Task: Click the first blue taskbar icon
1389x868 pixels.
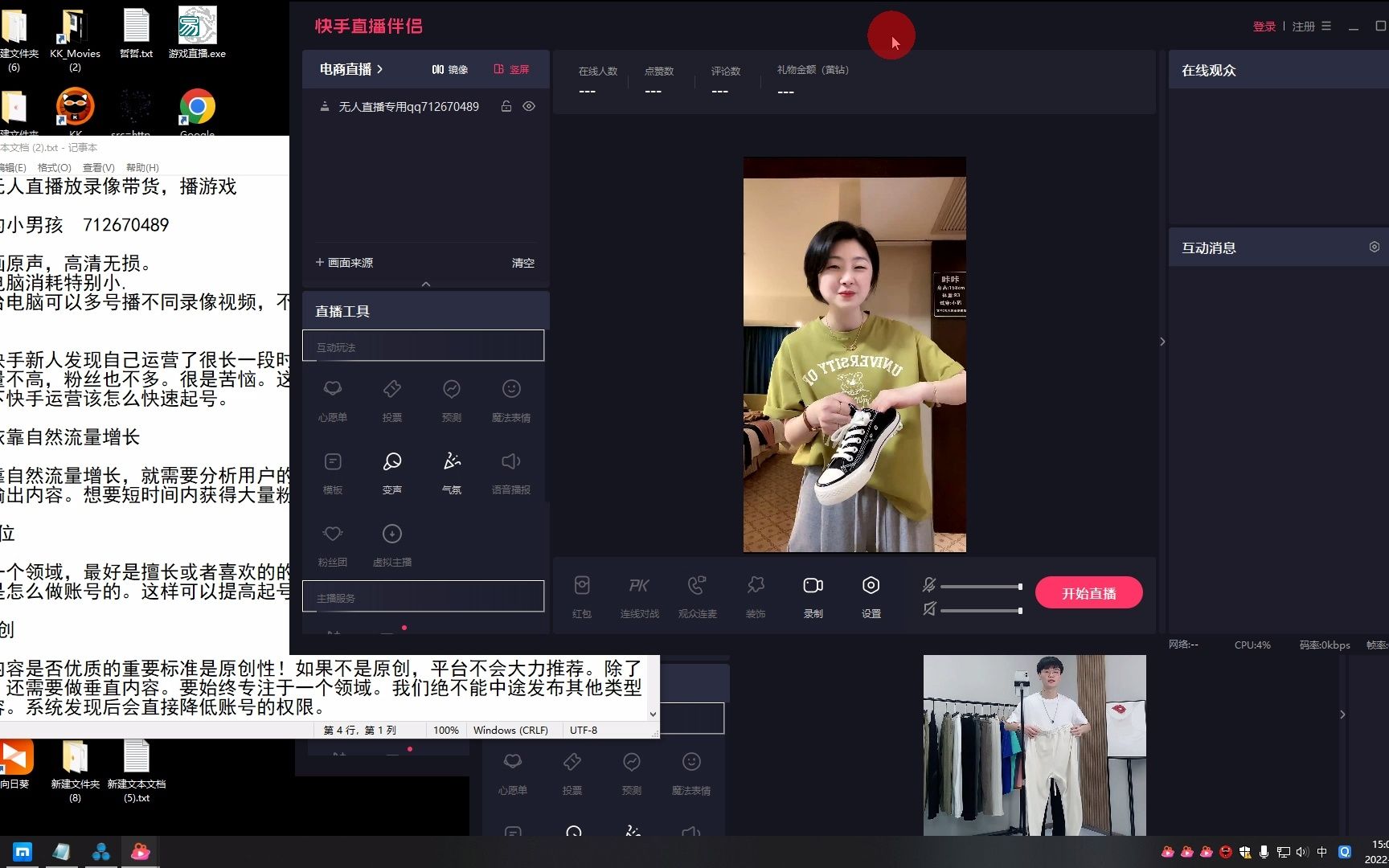Action: click(x=23, y=852)
